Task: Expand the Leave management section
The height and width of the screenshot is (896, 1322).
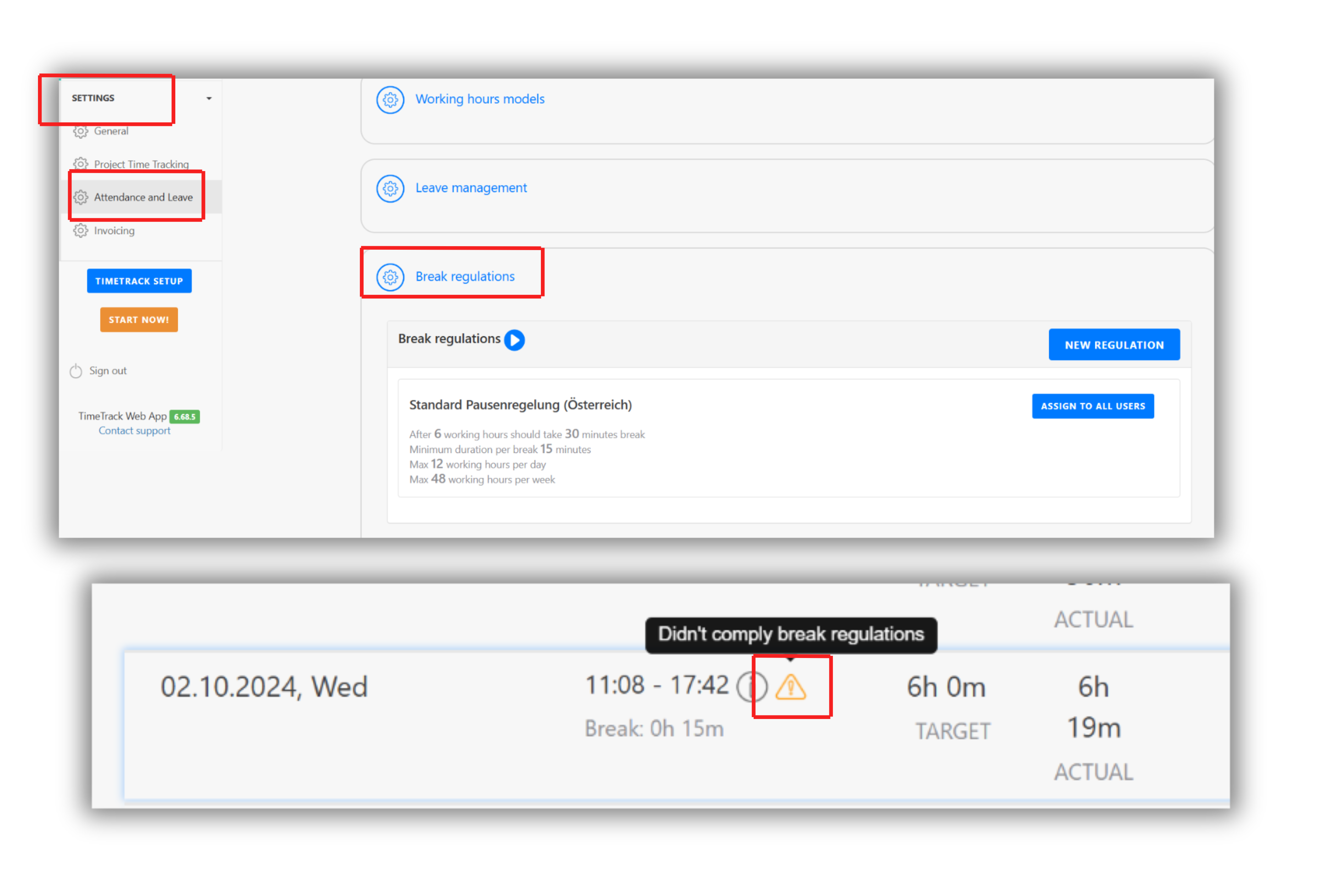Action: click(x=471, y=188)
